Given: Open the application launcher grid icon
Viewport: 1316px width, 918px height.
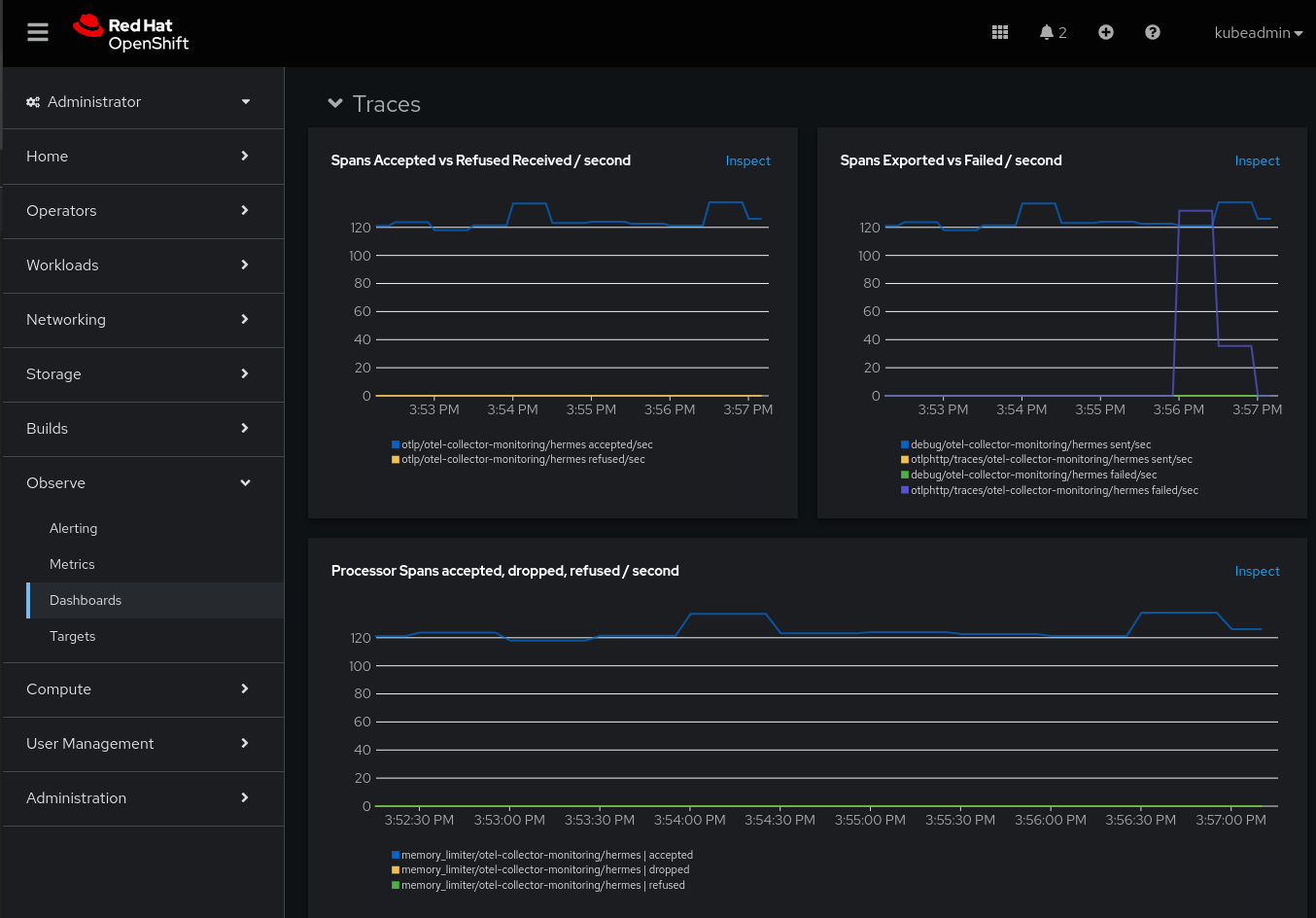Looking at the screenshot, I should 1000,32.
